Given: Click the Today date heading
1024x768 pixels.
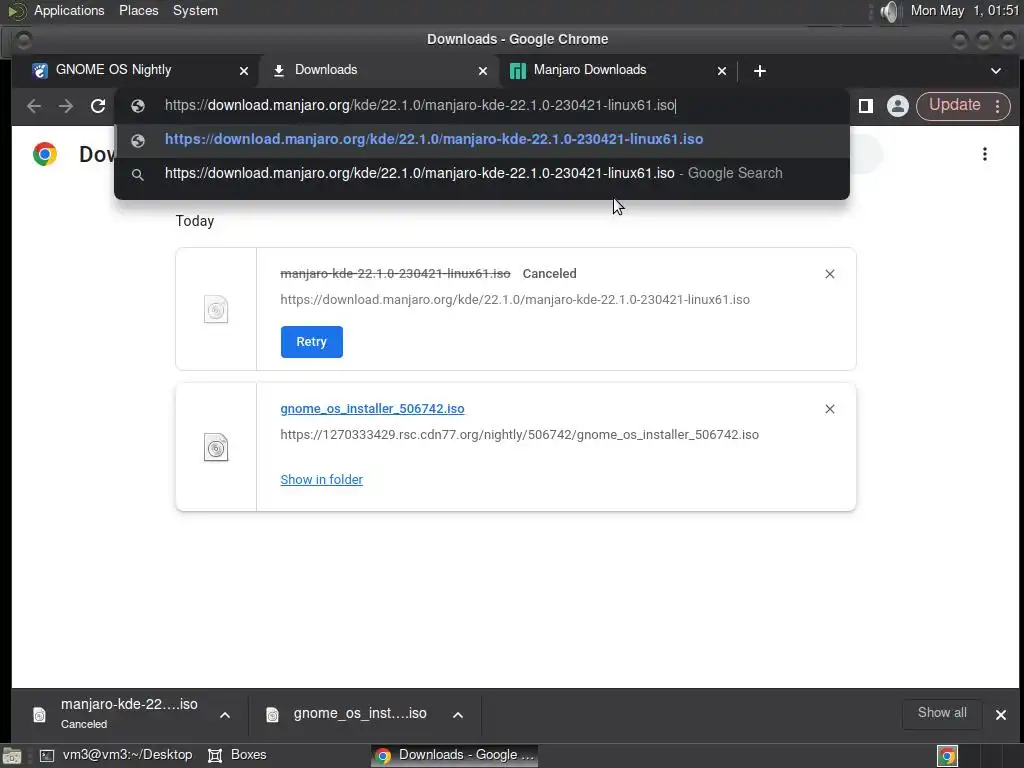Looking at the screenshot, I should 195,221.
